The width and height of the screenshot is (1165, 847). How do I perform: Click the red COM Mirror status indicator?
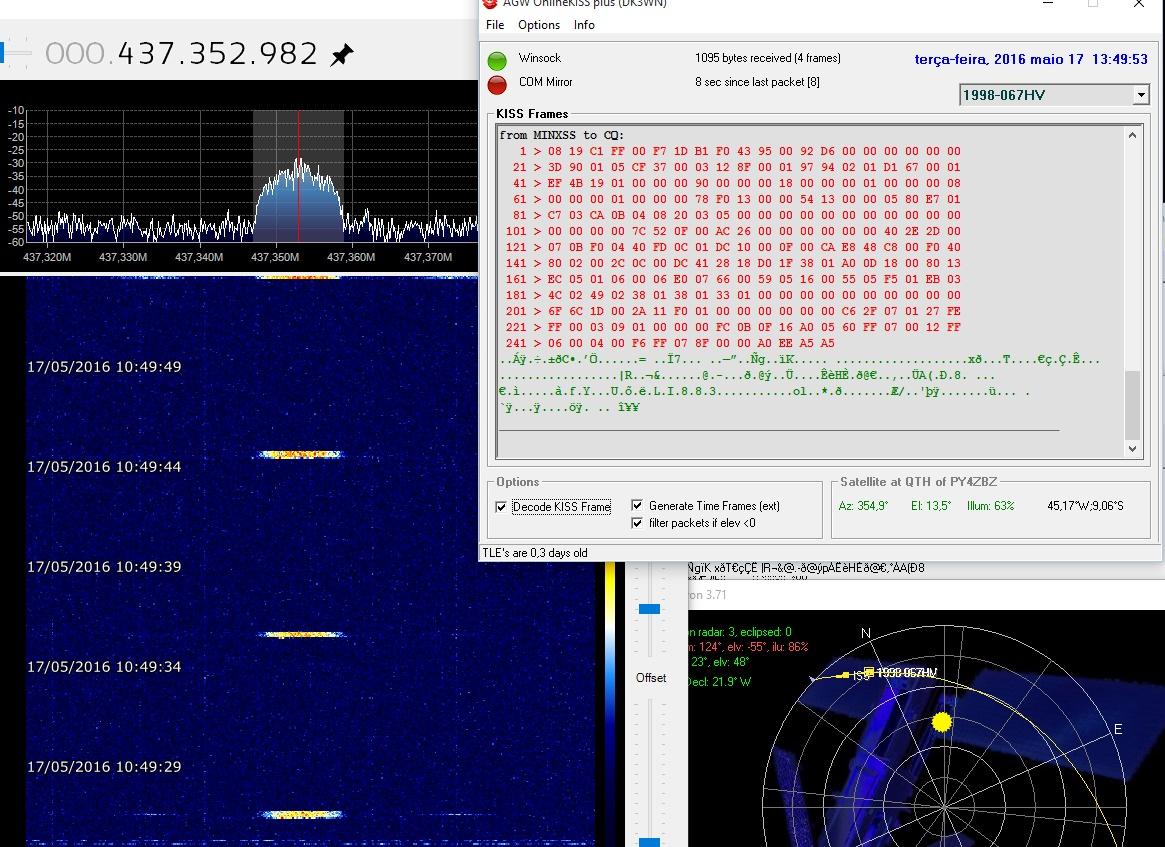(x=497, y=84)
